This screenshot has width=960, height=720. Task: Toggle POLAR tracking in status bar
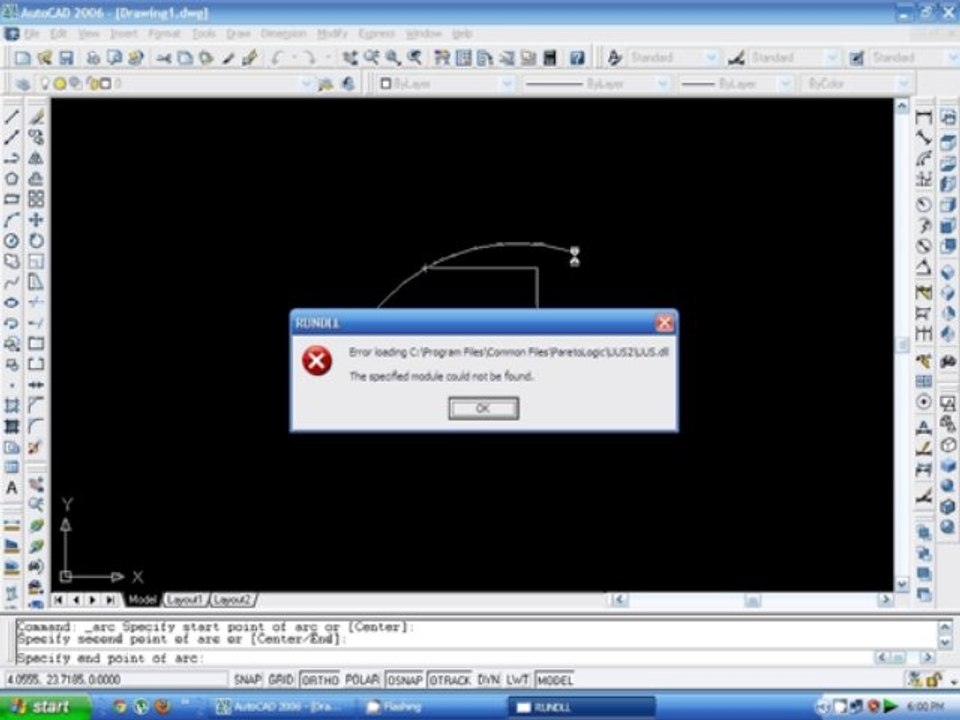(361, 680)
